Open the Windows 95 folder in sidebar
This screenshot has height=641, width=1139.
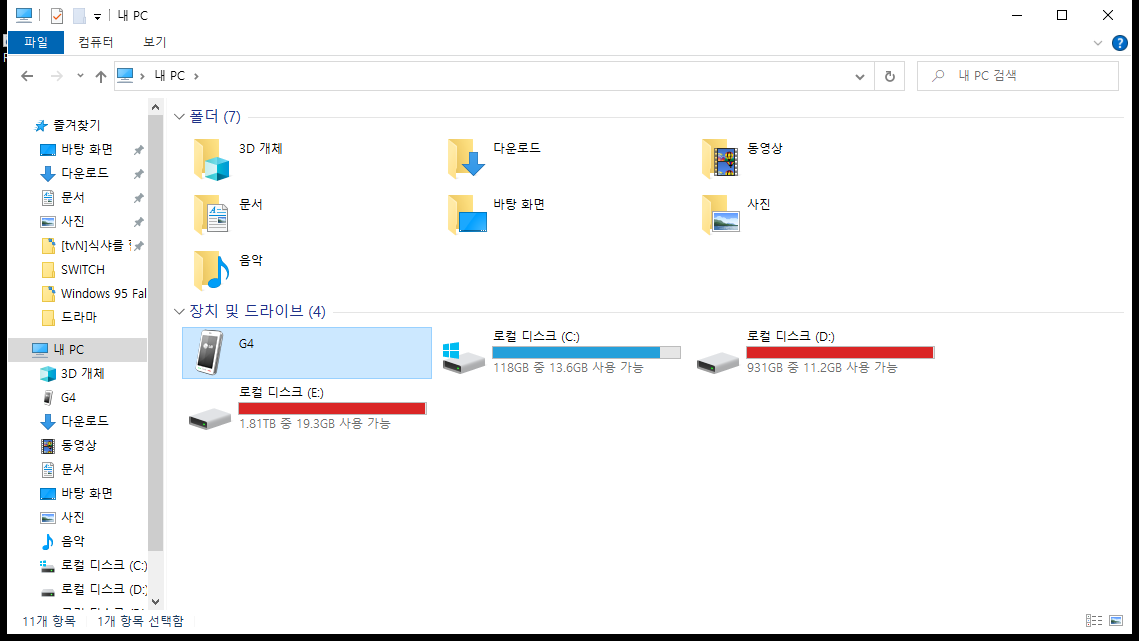click(x=103, y=294)
